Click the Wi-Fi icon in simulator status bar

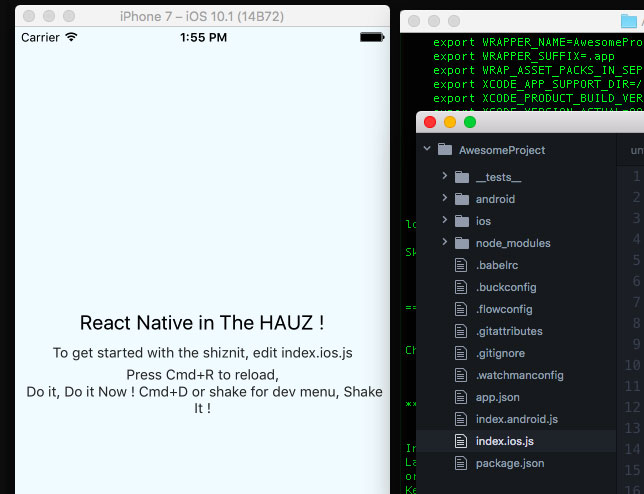71,37
